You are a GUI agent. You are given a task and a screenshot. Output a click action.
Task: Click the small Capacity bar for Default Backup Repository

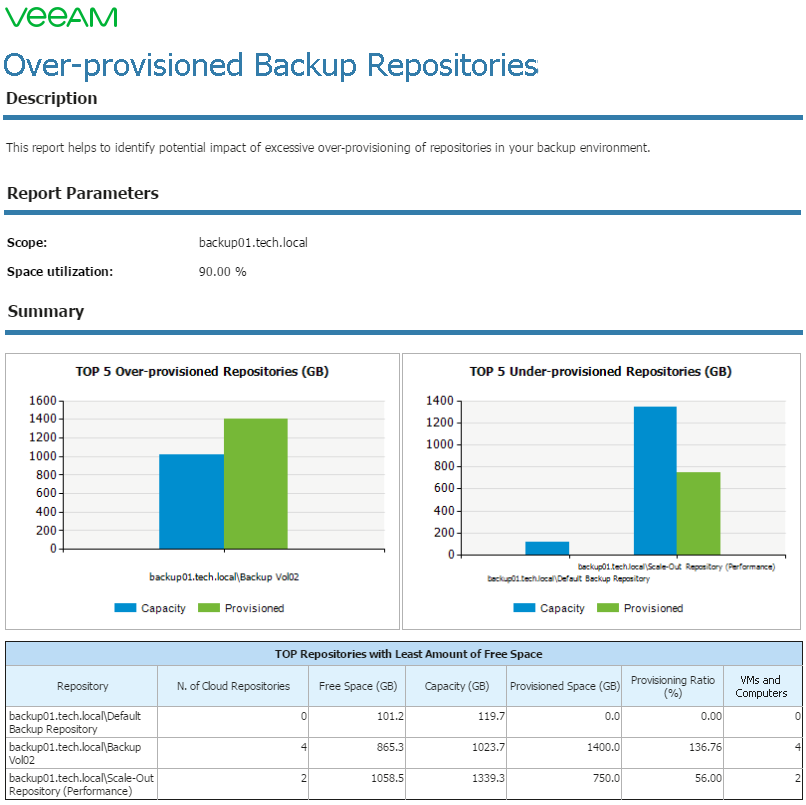(547, 548)
